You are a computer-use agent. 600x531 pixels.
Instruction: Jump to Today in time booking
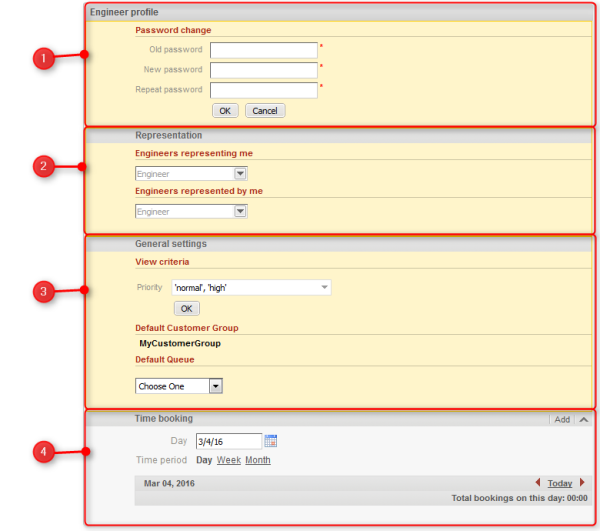pyautogui.click(x=560, y=483)
